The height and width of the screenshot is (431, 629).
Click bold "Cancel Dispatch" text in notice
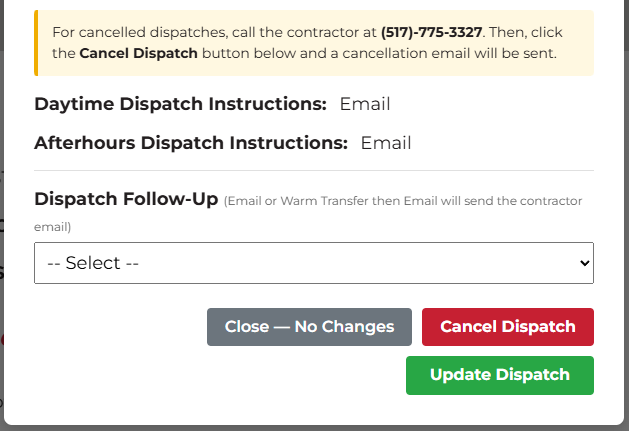pyautogui.click(x=138, y=53)
